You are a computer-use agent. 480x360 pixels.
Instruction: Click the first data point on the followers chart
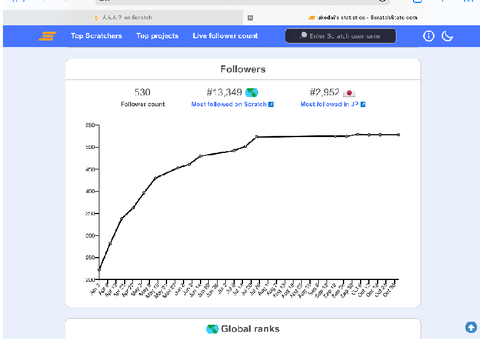pyautogui.click(x=99, y=269)
